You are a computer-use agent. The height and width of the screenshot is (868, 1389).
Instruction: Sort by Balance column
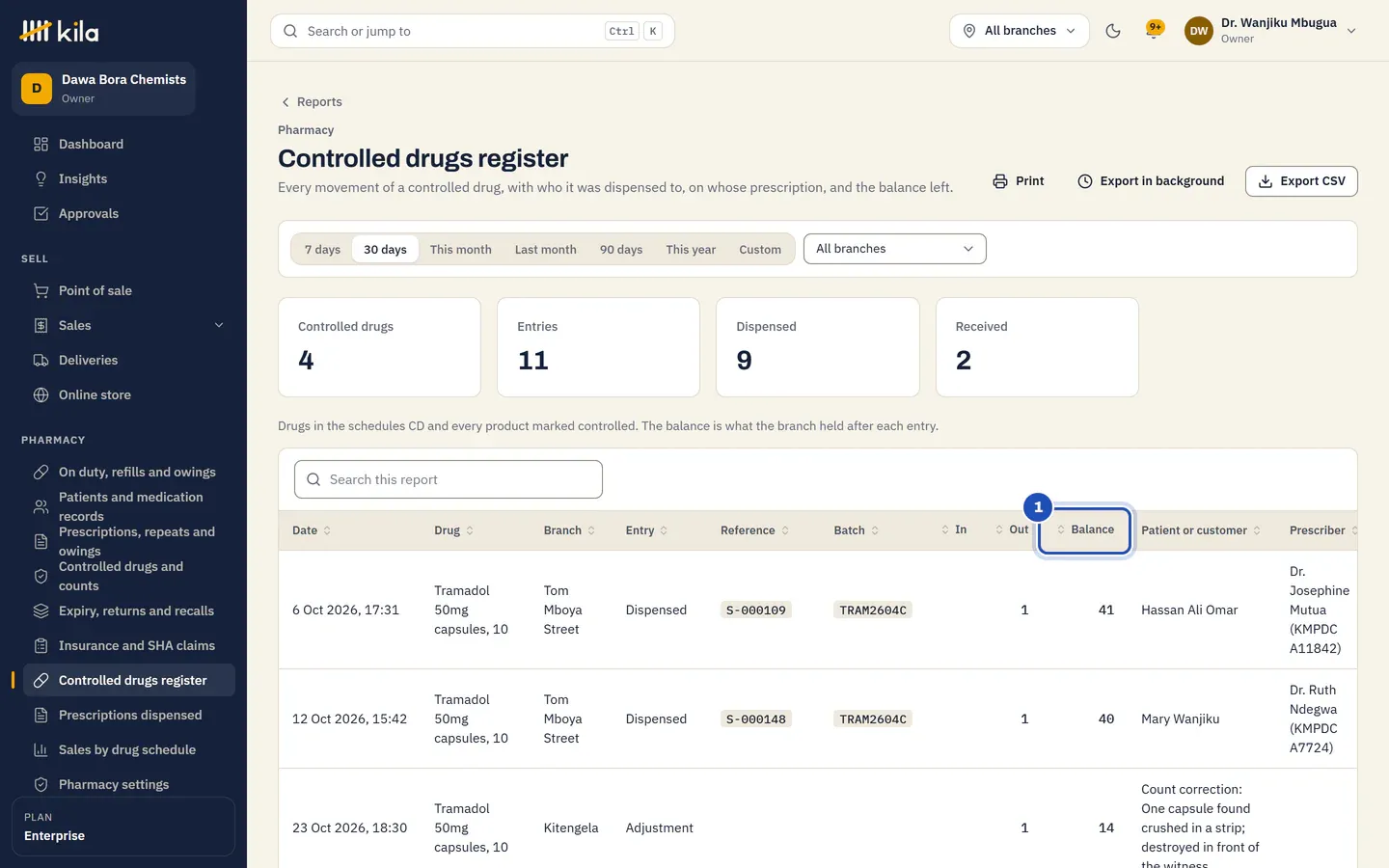(1084, 529)
